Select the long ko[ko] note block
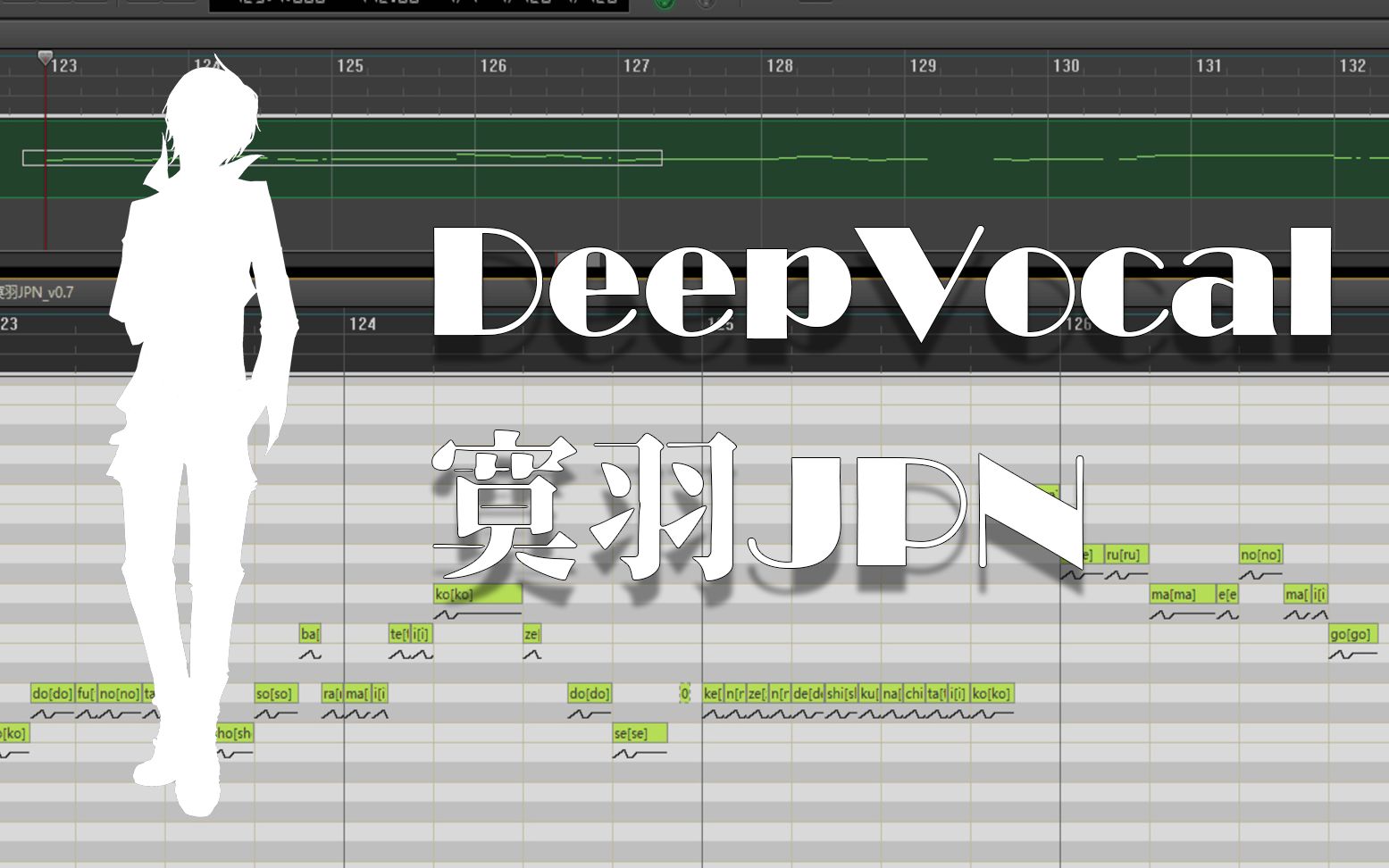The image size is (1389, 868). click(x=478, y=594)
